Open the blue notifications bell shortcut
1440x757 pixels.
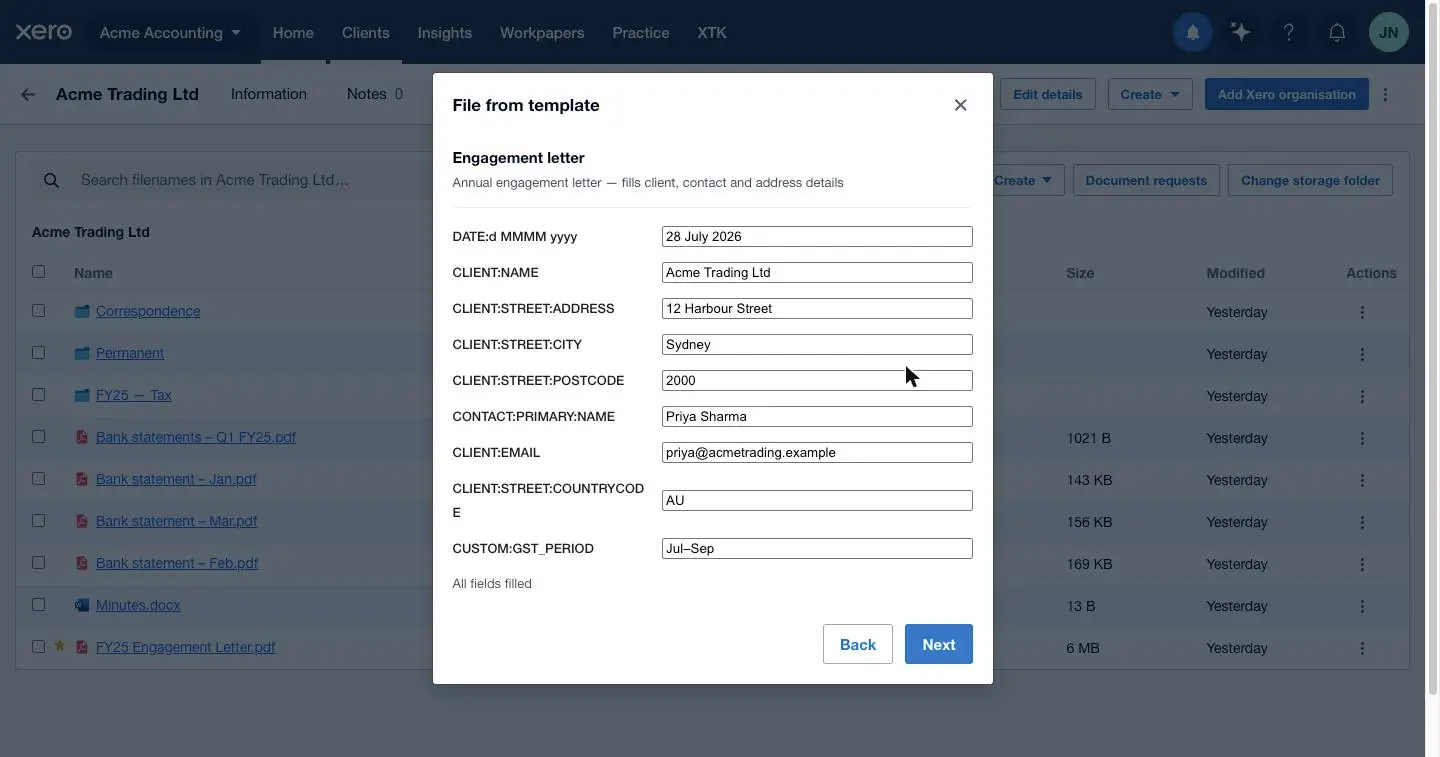click(1192, 33)
